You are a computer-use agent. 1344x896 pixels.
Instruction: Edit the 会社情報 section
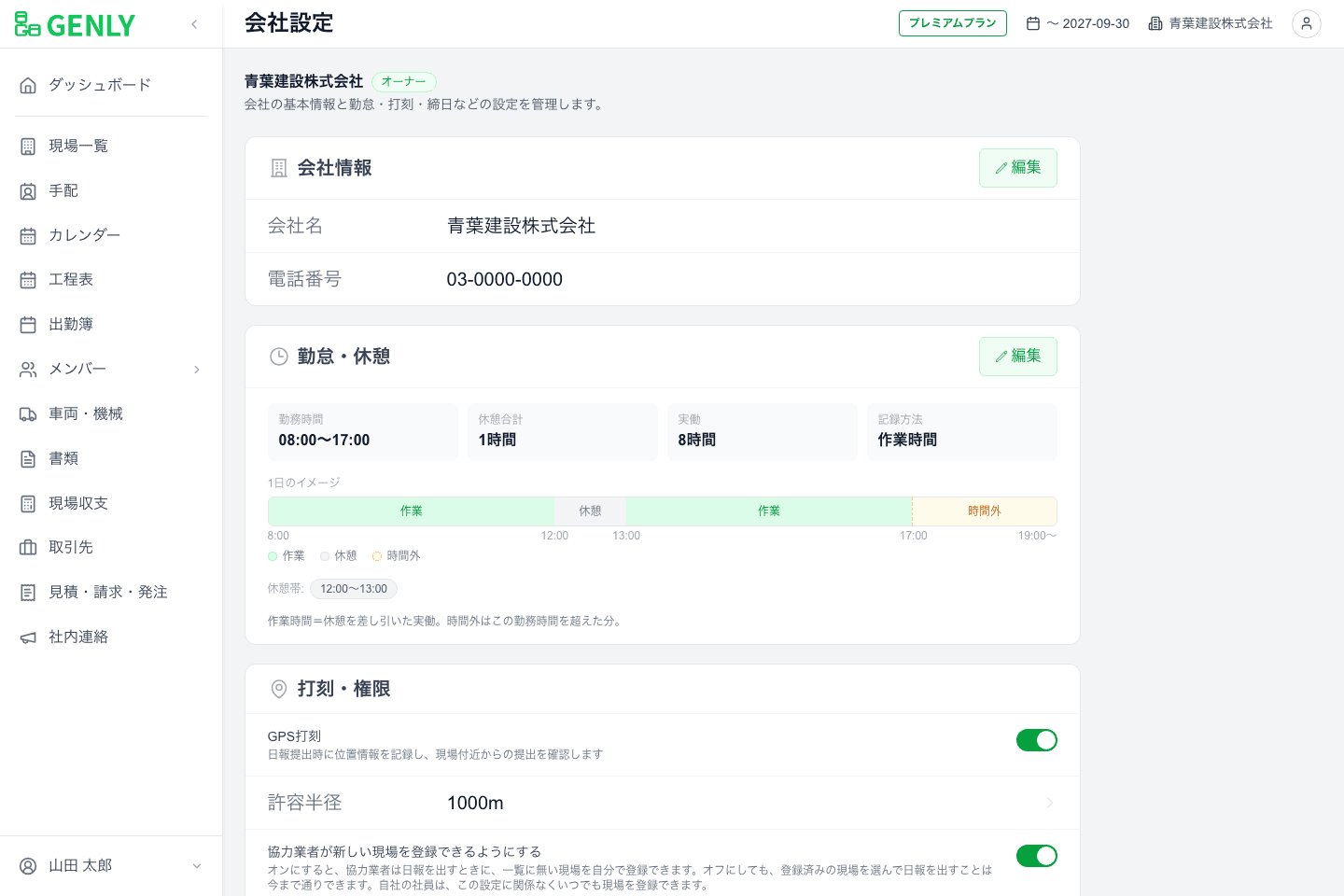(1018, 168)
